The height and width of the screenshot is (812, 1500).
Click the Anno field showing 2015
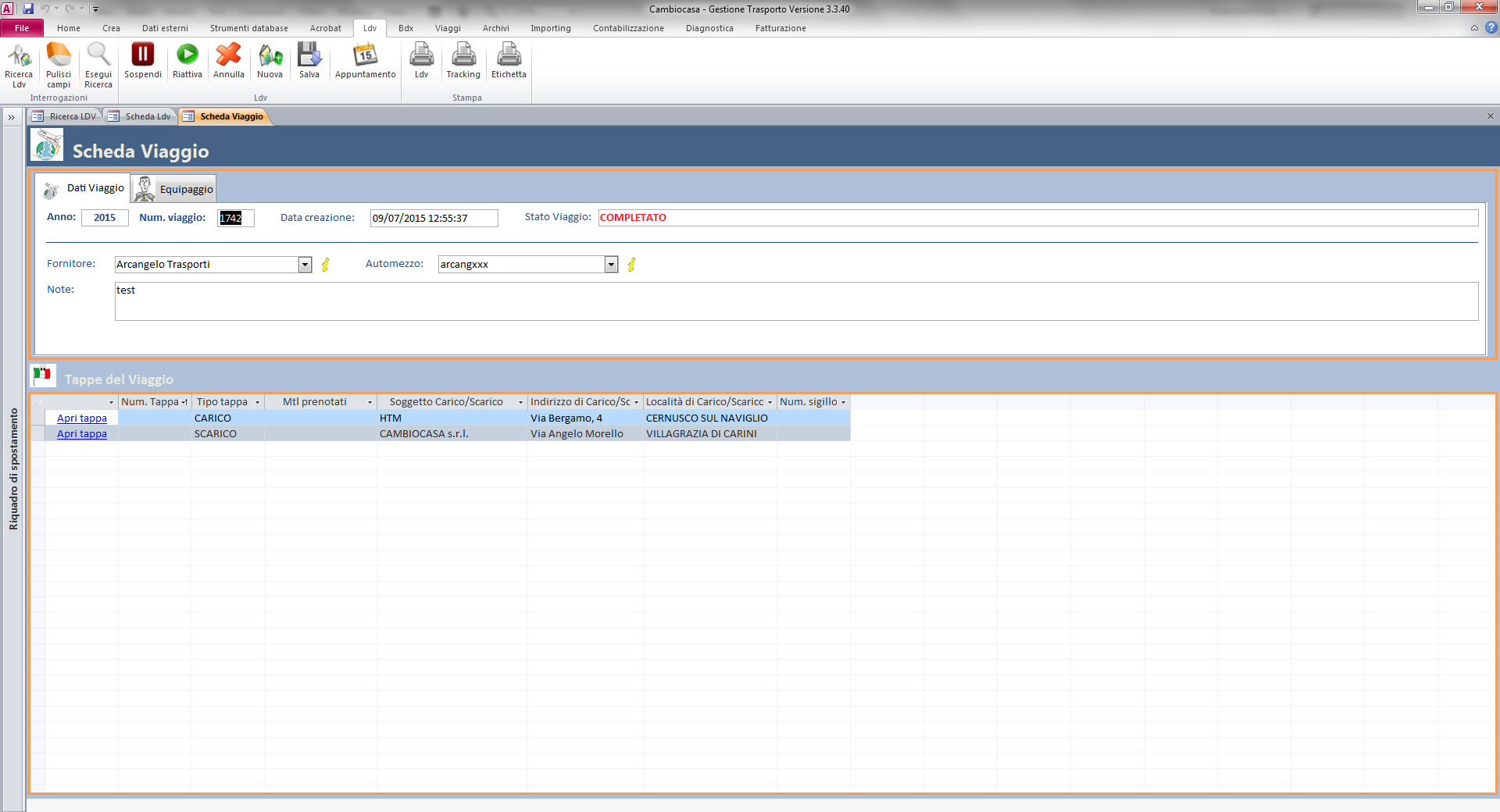pos(105,218)
